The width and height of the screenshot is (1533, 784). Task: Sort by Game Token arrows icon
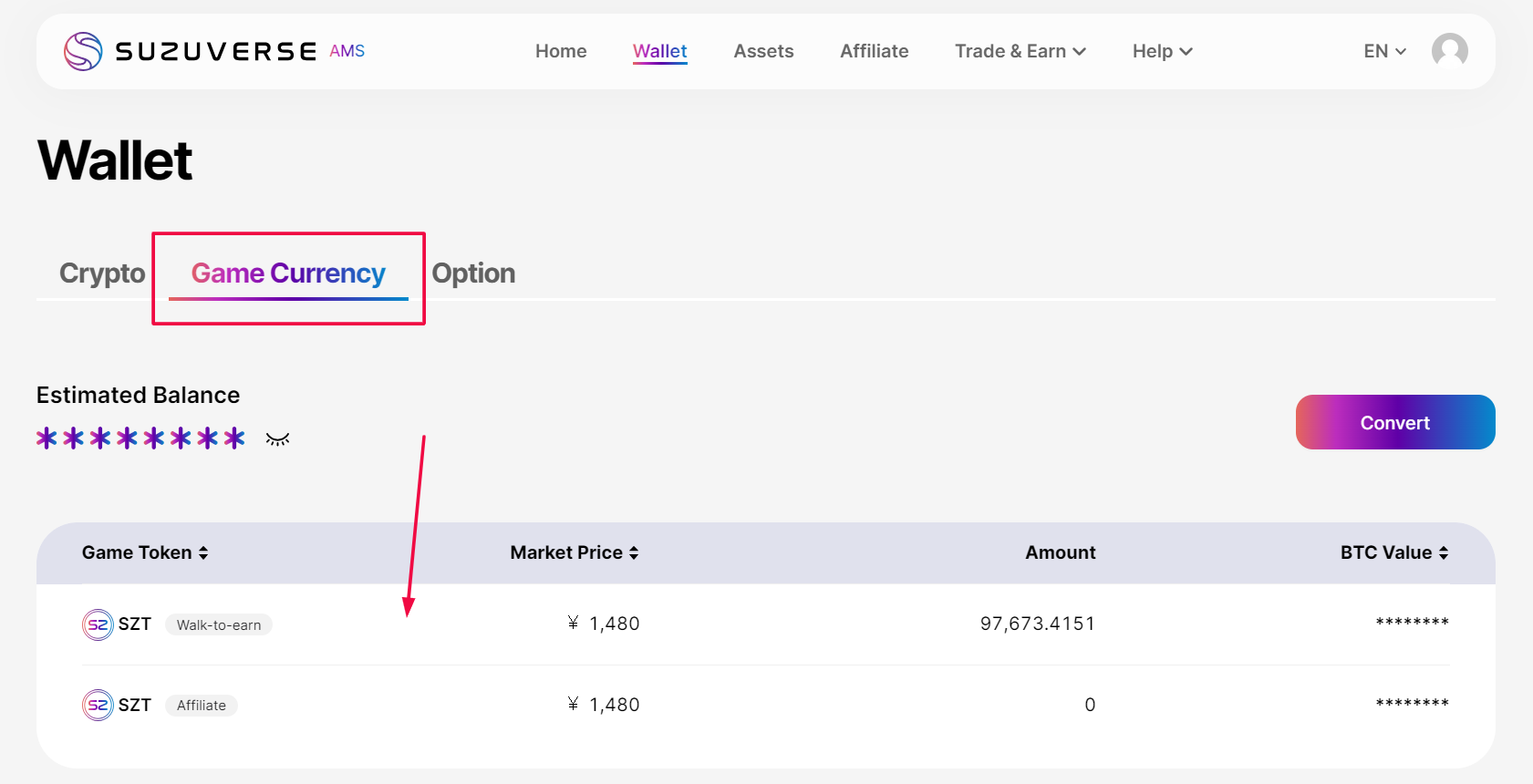pyautogui.click(x=203, y=553)
